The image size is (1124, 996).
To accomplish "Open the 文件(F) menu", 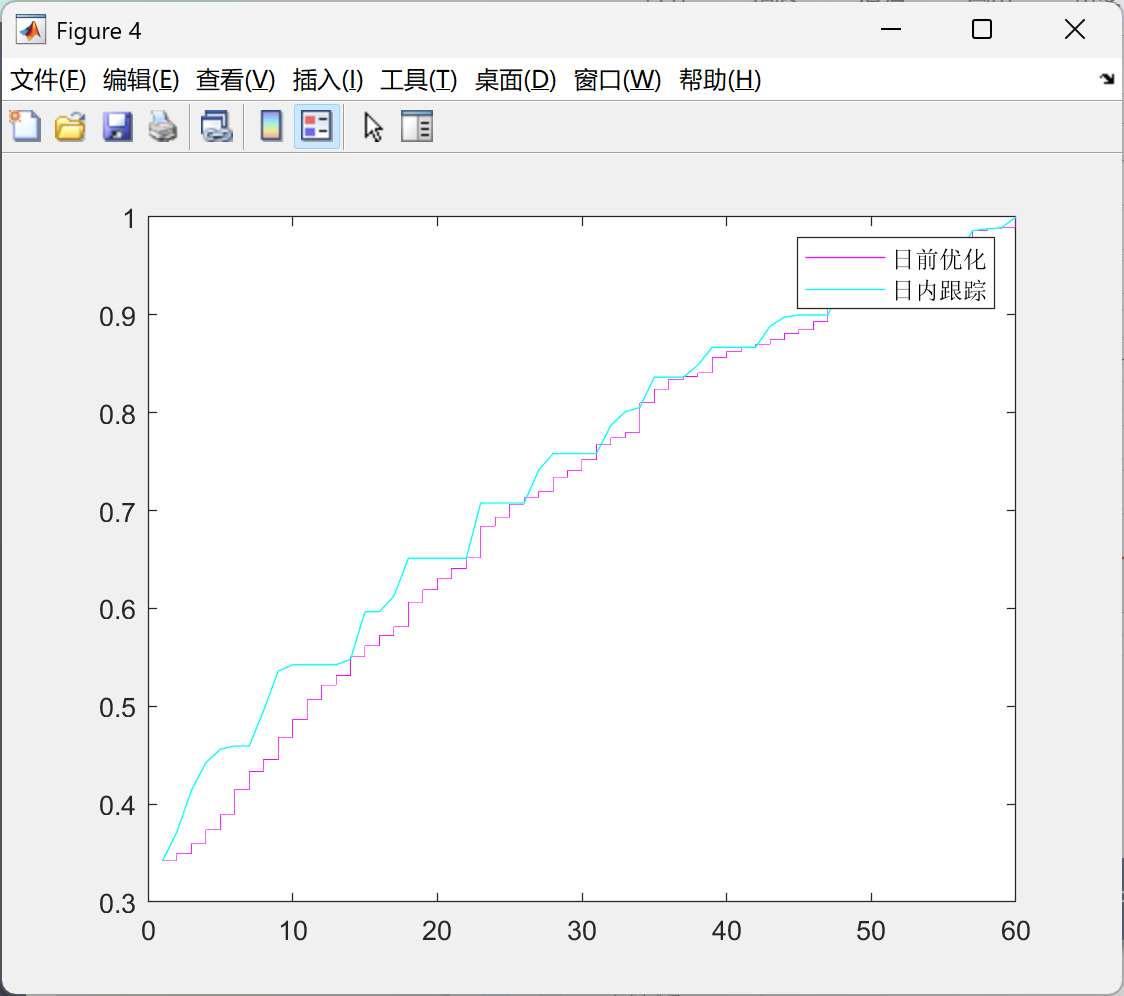I will (48, 80).
